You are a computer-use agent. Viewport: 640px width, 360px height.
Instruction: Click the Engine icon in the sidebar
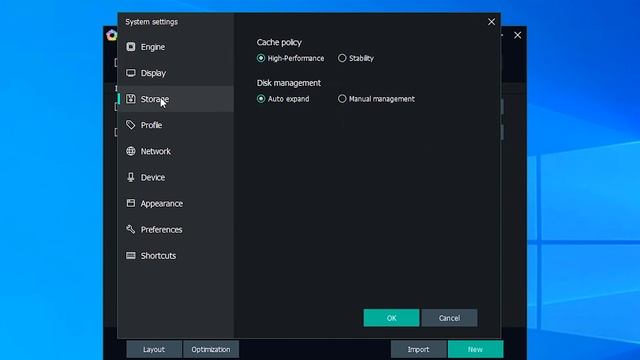click(x=131, y=47)
